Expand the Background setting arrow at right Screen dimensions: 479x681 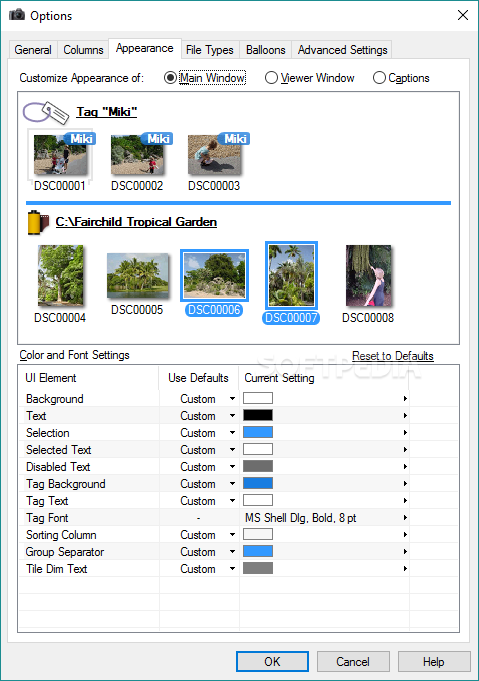[405, 398]
